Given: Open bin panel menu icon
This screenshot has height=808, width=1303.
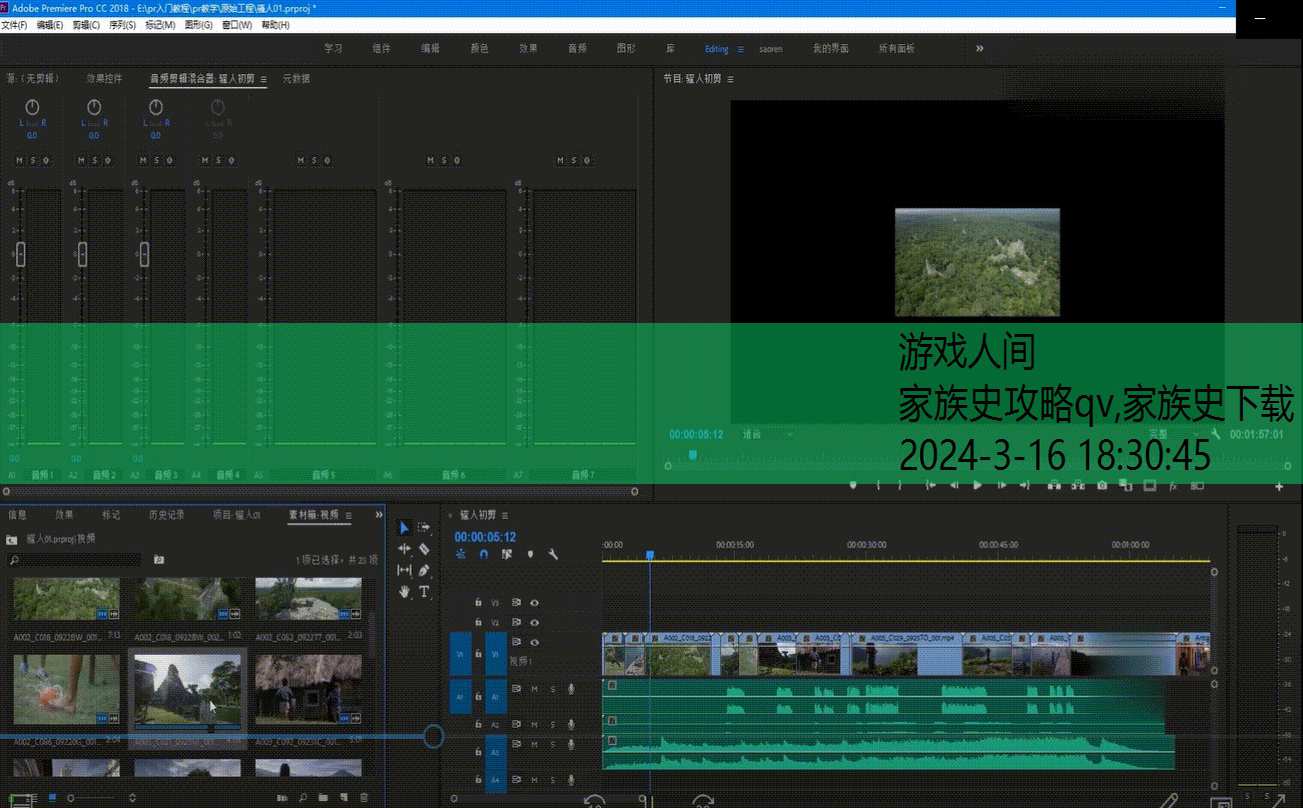Looking at the screenshot, I should point(347,515).
